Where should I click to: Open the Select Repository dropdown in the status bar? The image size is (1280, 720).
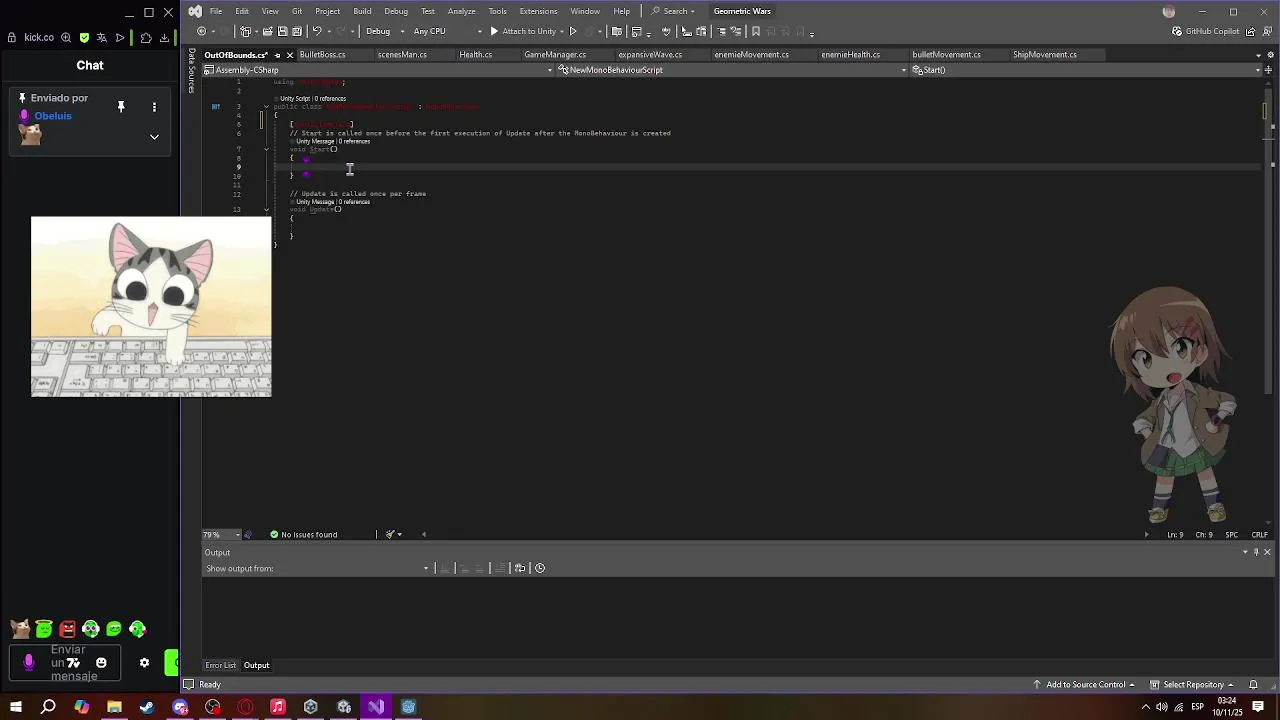[1193, 684]
